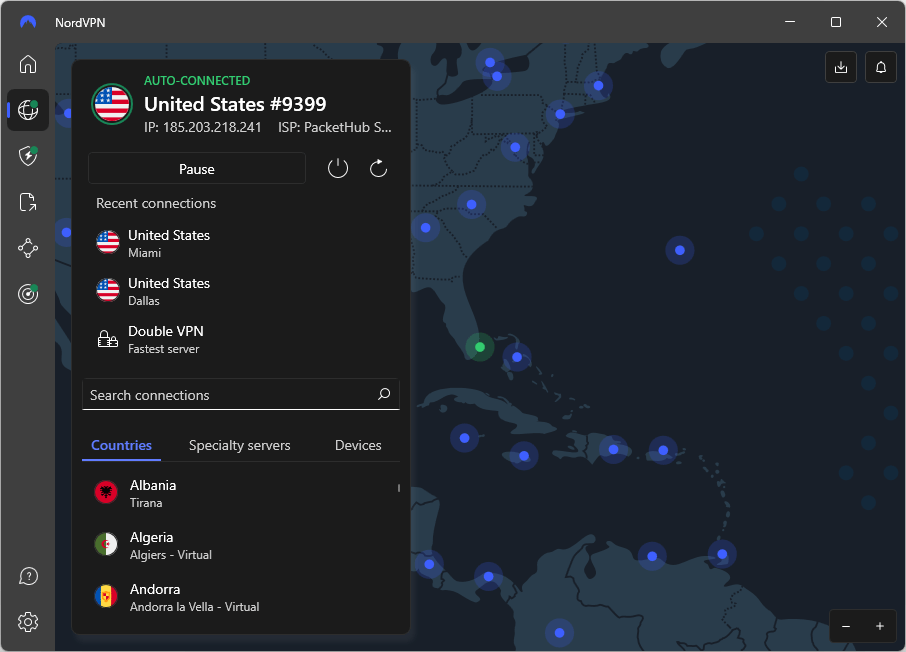Select the VPN globe sidebar icon
This screenshot has height=652, width=906.
(28, 110)
